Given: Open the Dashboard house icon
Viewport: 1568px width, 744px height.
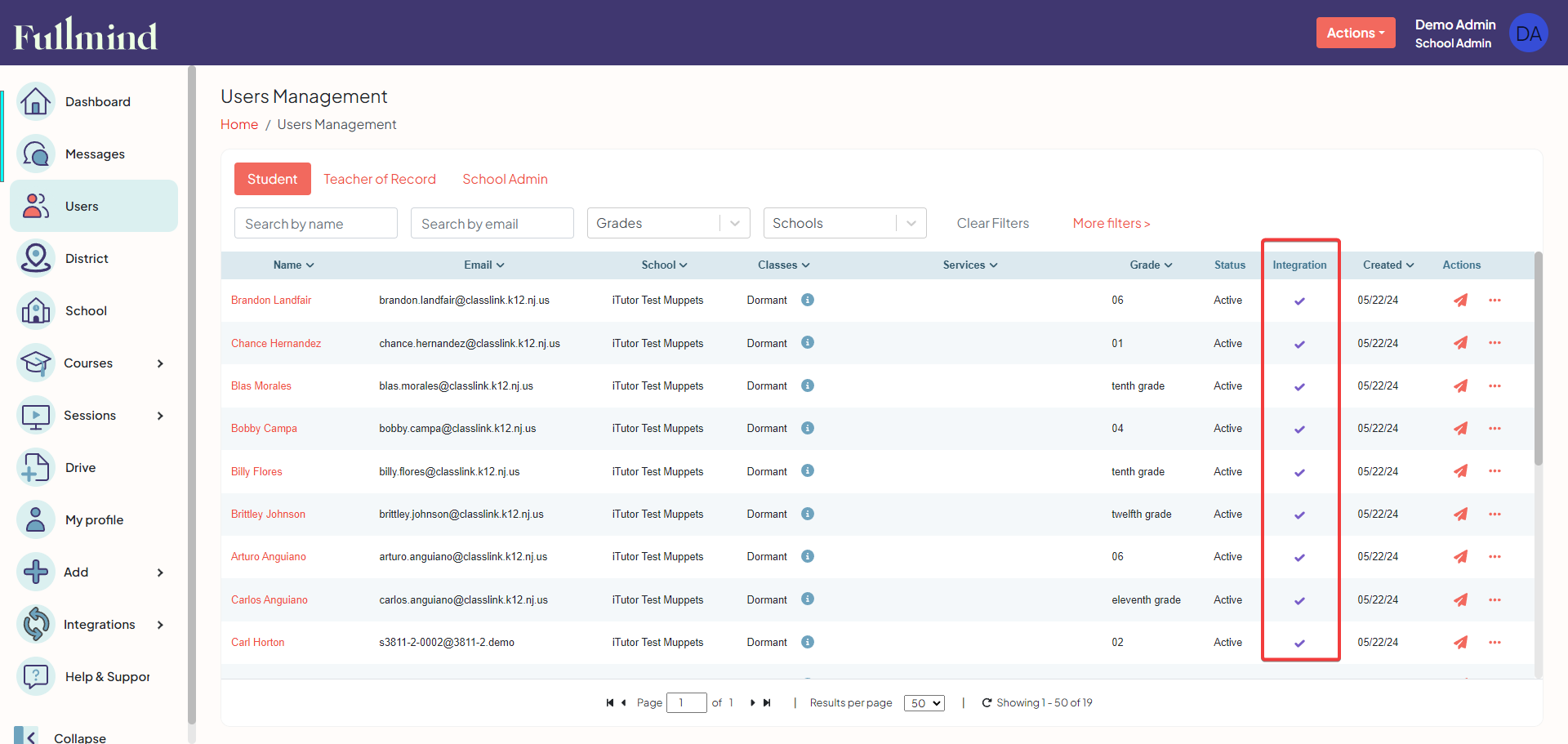Looking at the screenshot, I should click(36, 101).
